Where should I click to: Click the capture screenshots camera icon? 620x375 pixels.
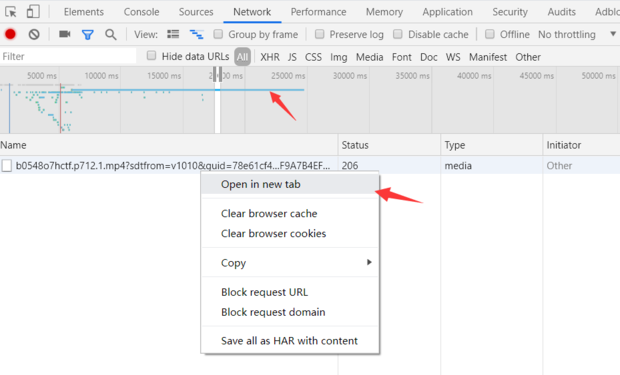click(x=64, y=34)
